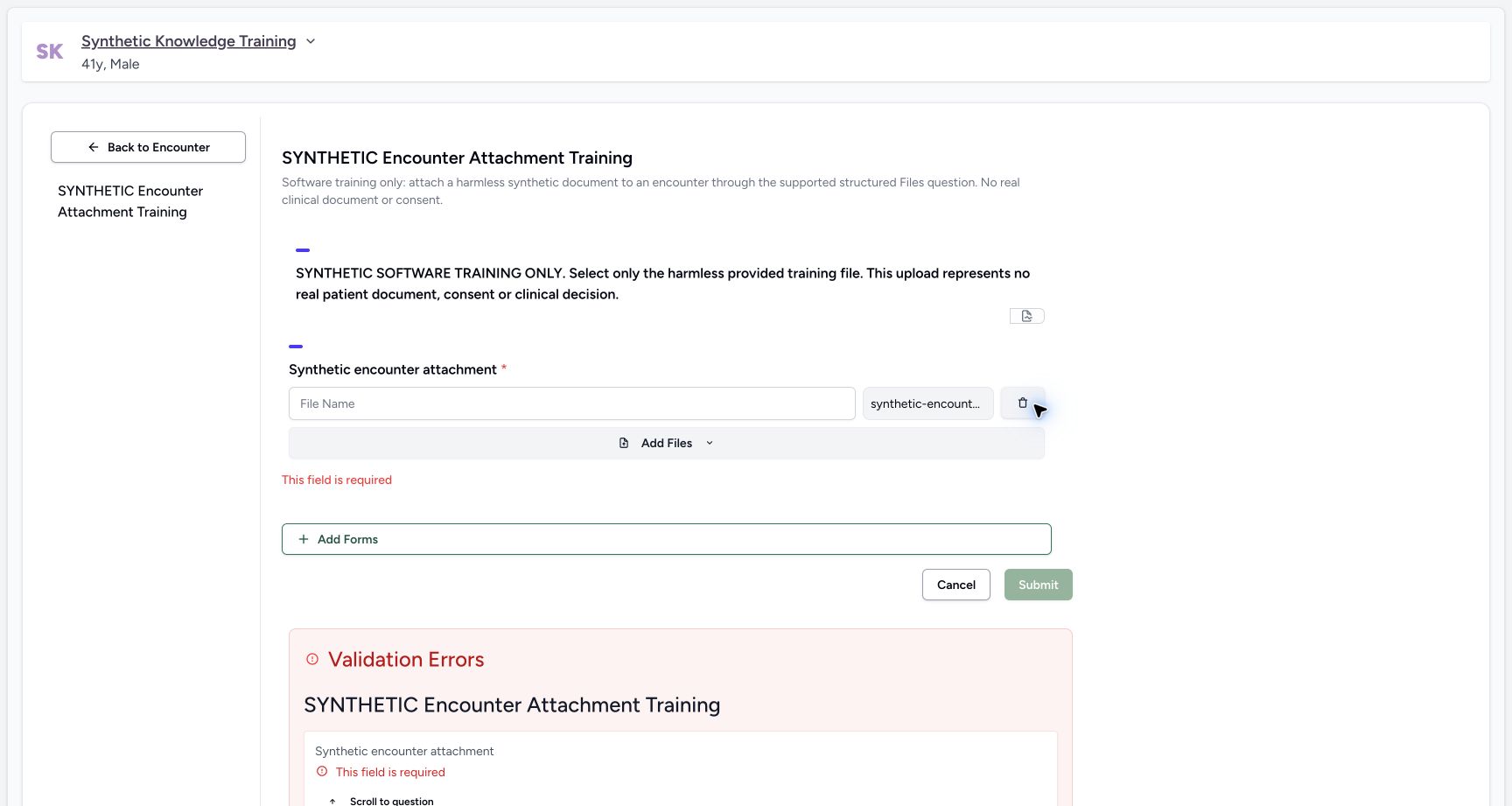1512x806 pixels.
Task: Click the SK patient avatar initials
Action: [x=50, y=52]
